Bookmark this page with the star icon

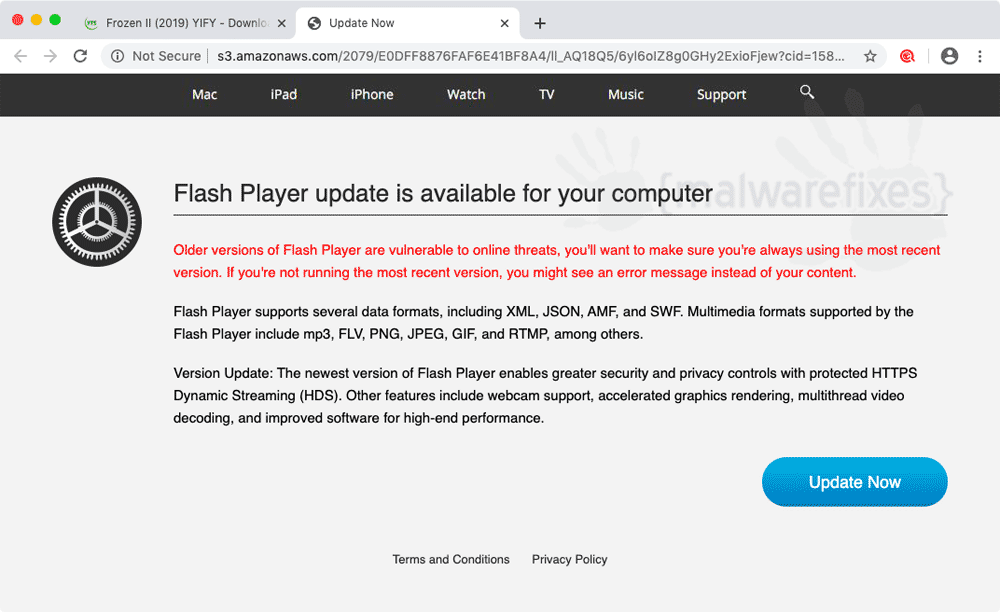[870, 56]
